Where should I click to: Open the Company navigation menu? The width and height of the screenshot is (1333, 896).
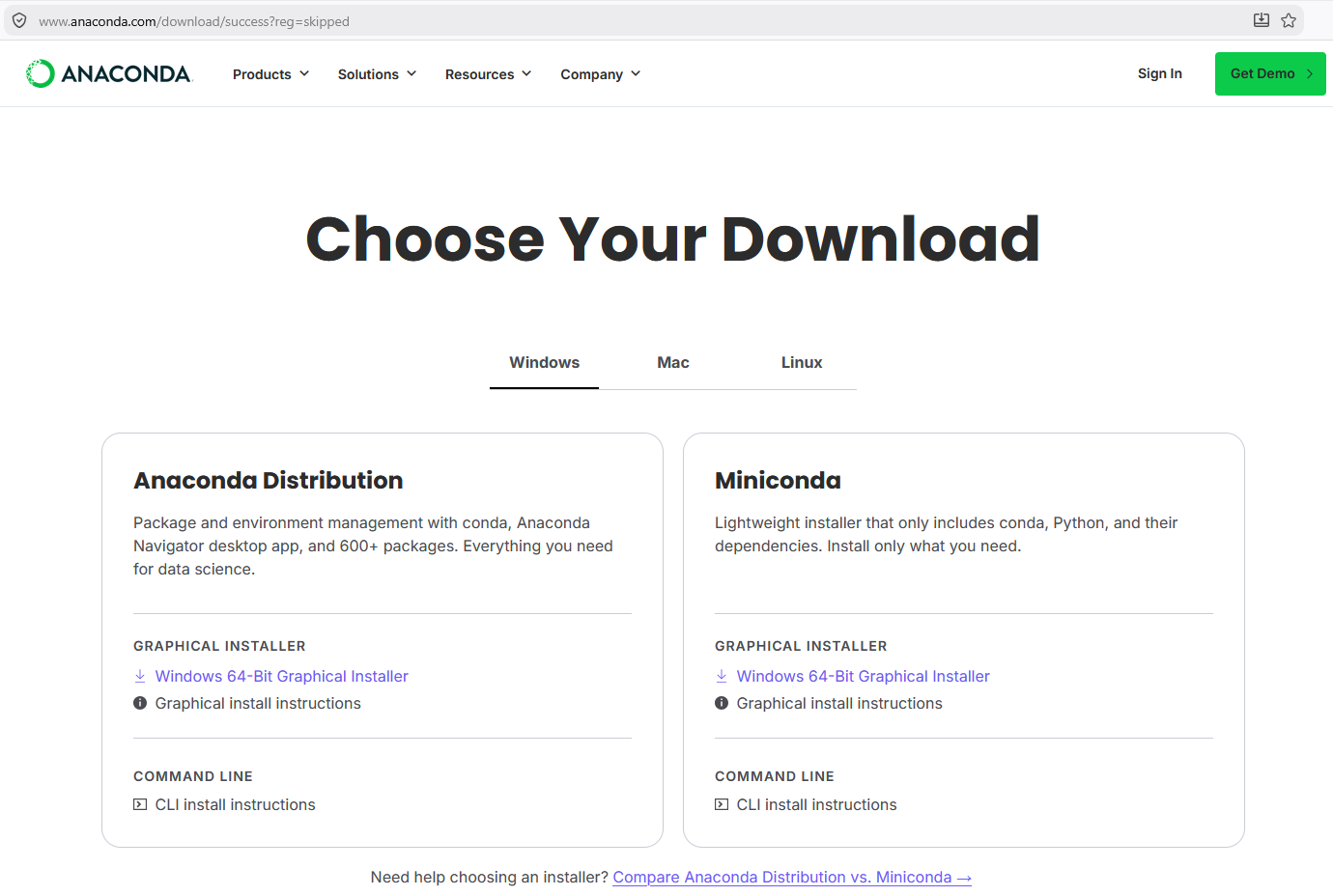(x=601, y=74)
